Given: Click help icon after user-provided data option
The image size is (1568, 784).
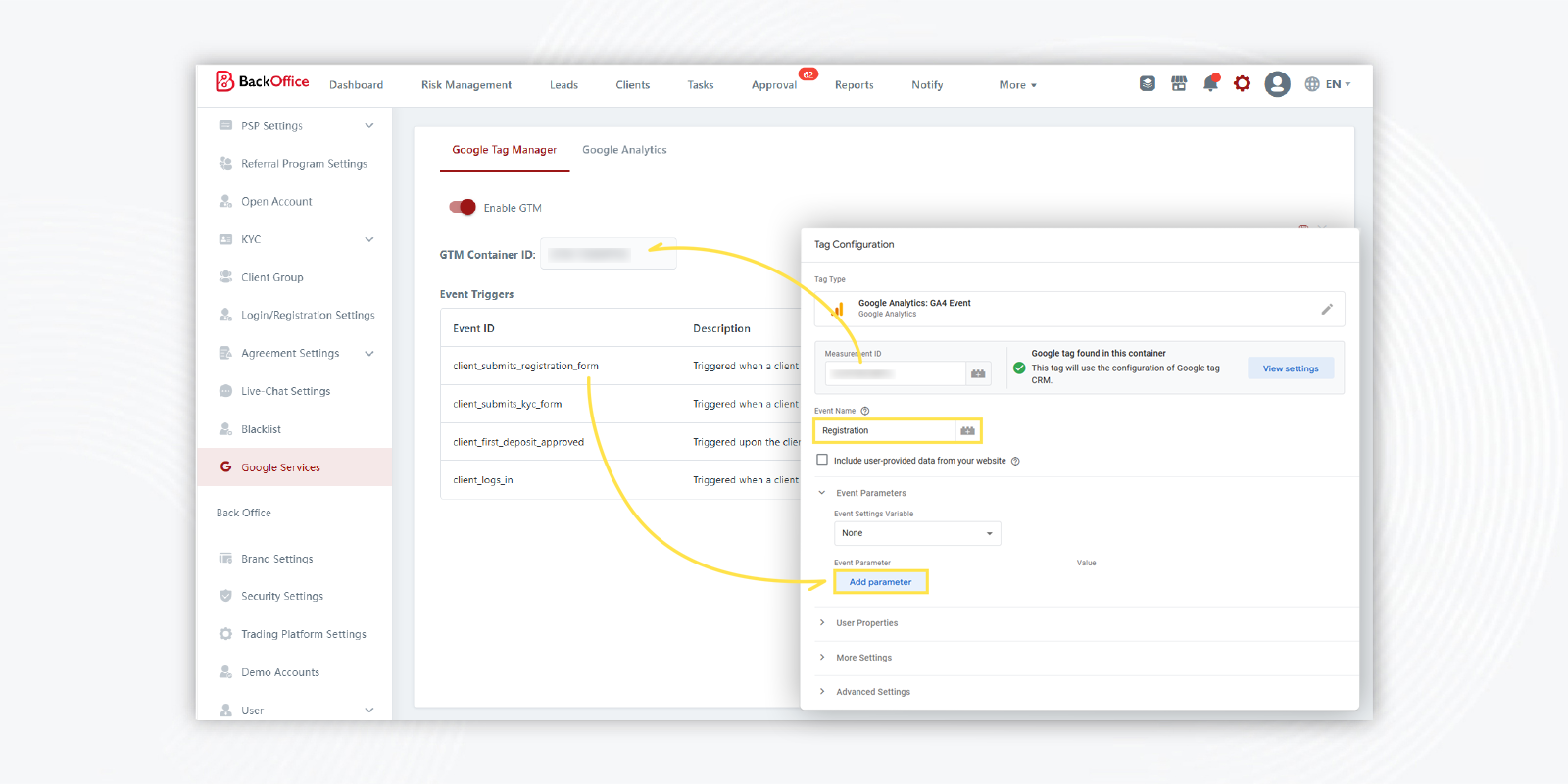Looking at the screenshot, I should tap(1015, 461).
